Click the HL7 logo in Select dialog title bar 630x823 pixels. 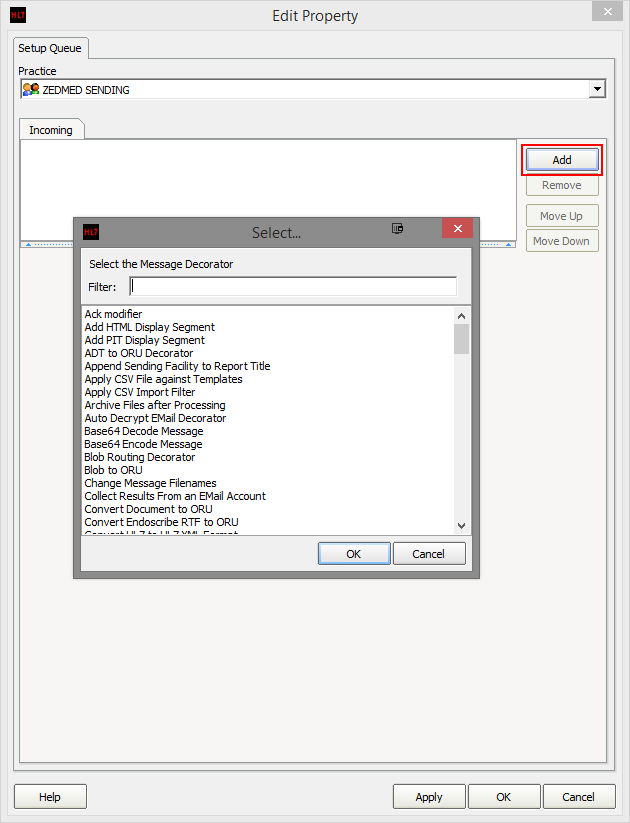[91, 232]
